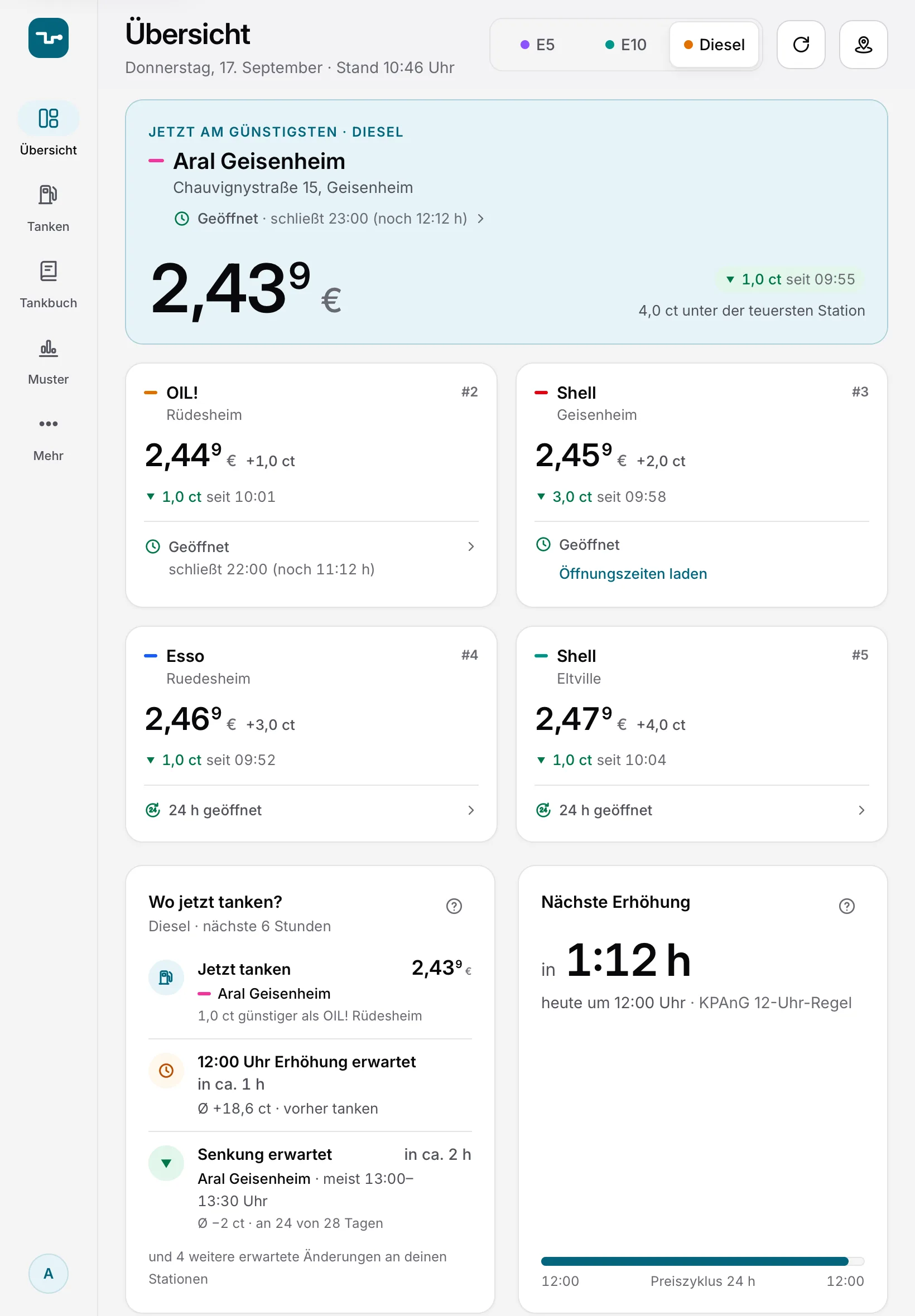Click the #2 rank label
This screenshot has height=1316, width=915.
point(470,392)
